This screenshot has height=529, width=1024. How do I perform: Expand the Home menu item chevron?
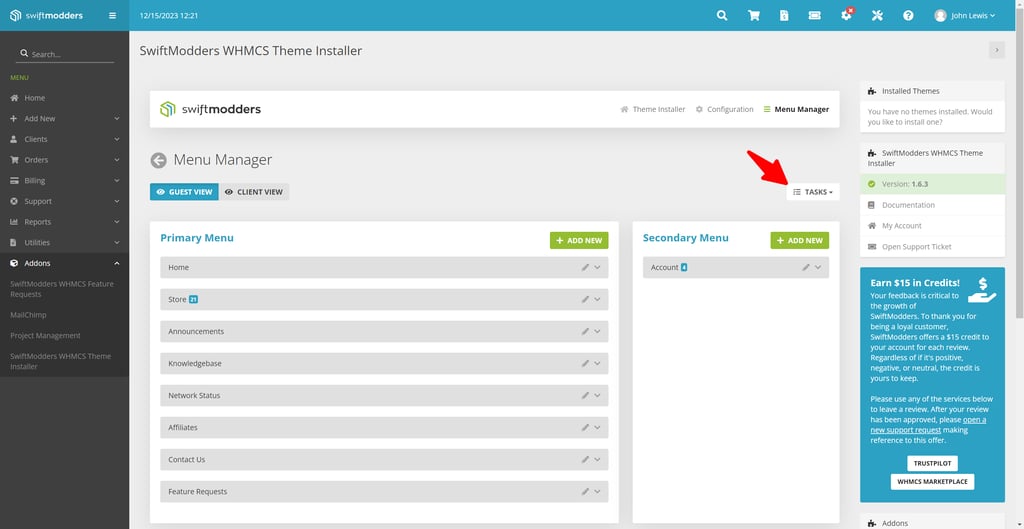(x=597, y=267)
